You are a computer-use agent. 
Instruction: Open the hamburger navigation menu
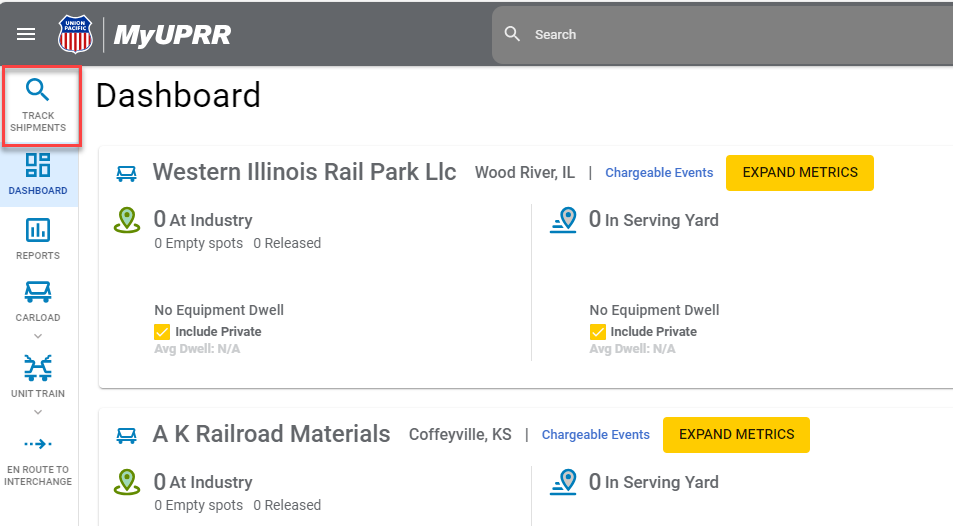pyautogui.click(x=26, y=34)
